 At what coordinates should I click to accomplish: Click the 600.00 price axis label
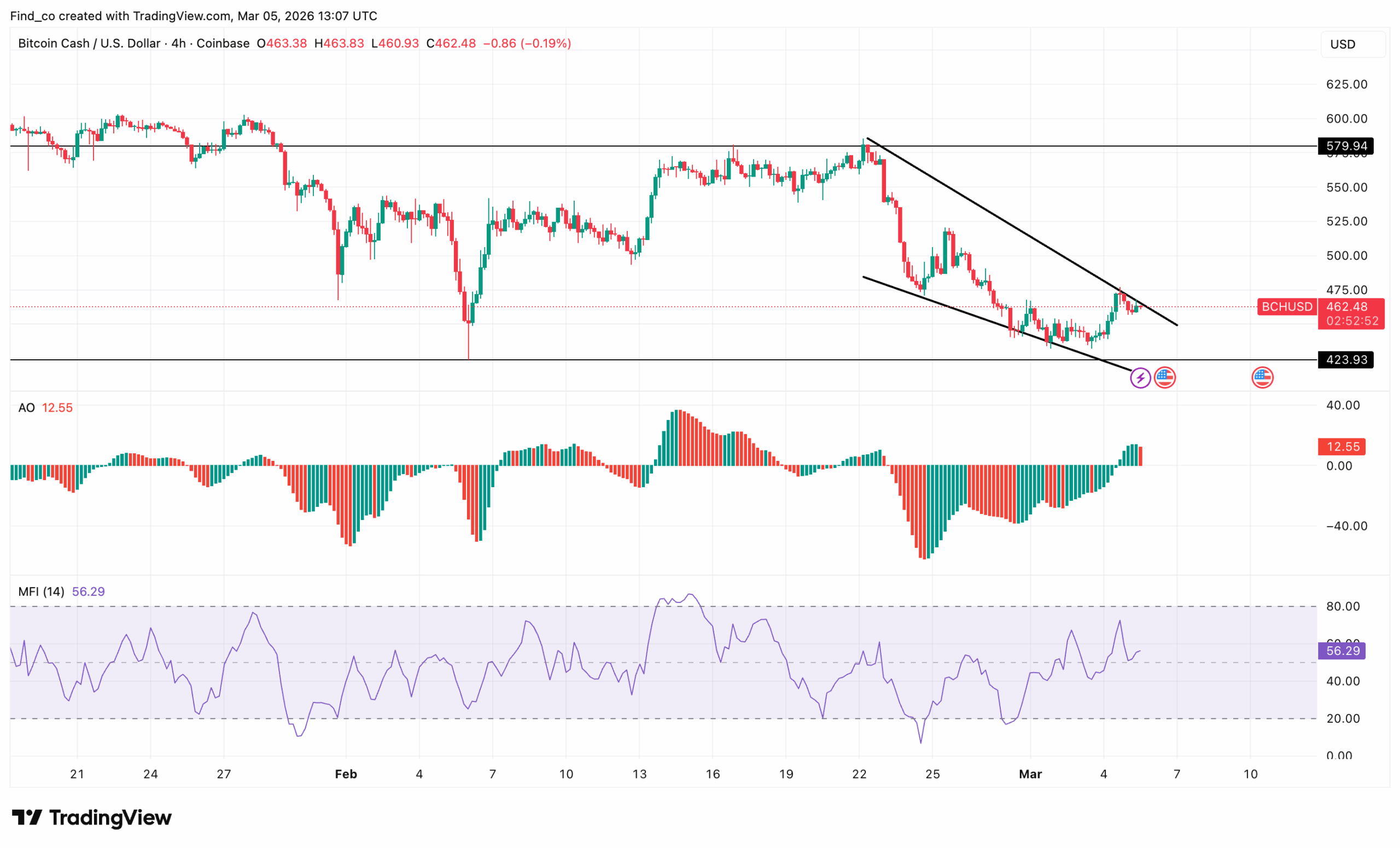[x=1346, y=119]
